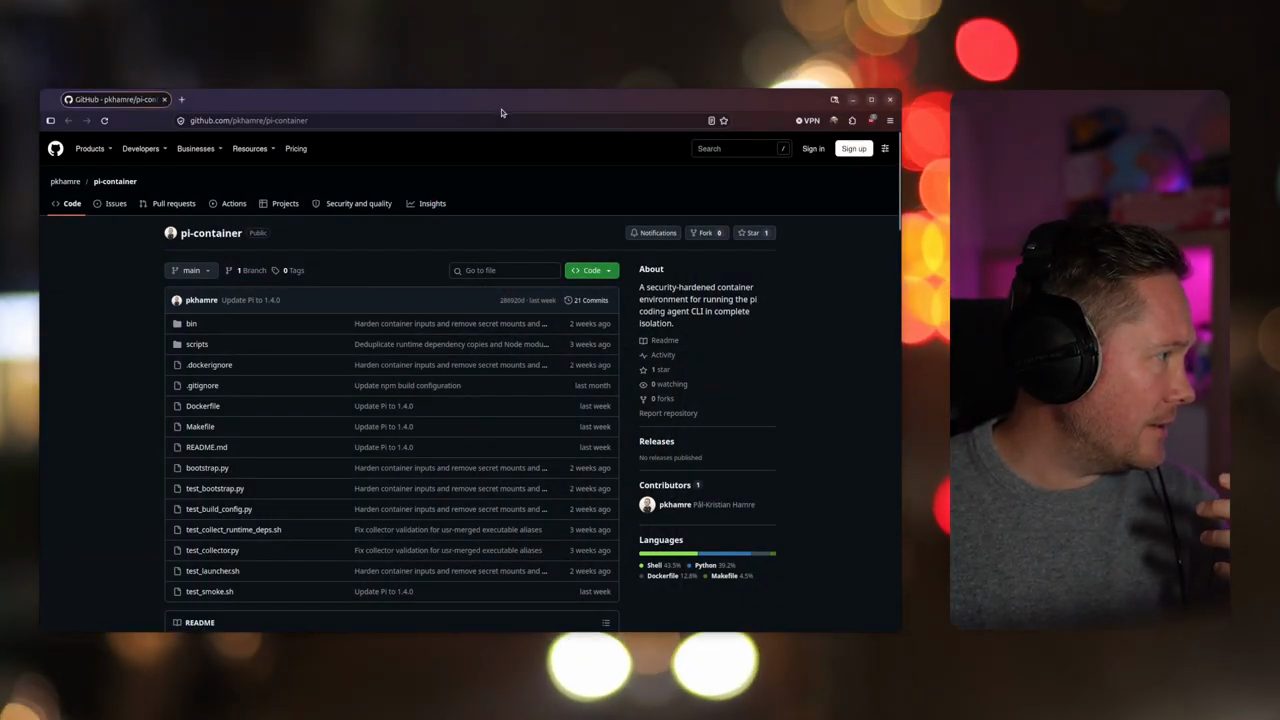The height and width of the screenshot is (720, 1280).
Task: Open the green Code dropdown button
Action: point(592,270)
